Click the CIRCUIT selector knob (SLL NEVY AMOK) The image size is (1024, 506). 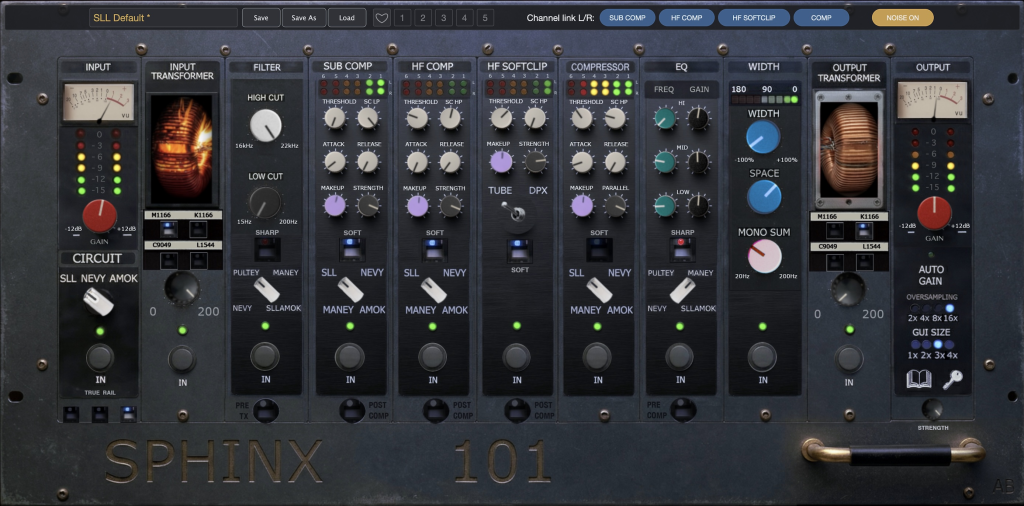point(98,302)
